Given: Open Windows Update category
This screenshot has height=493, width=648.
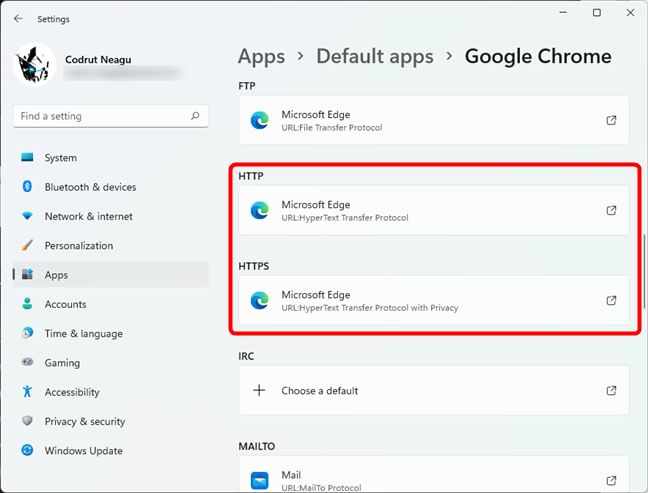Looking at the screenshot, I should pyautogui.click(x=110, y=450).
